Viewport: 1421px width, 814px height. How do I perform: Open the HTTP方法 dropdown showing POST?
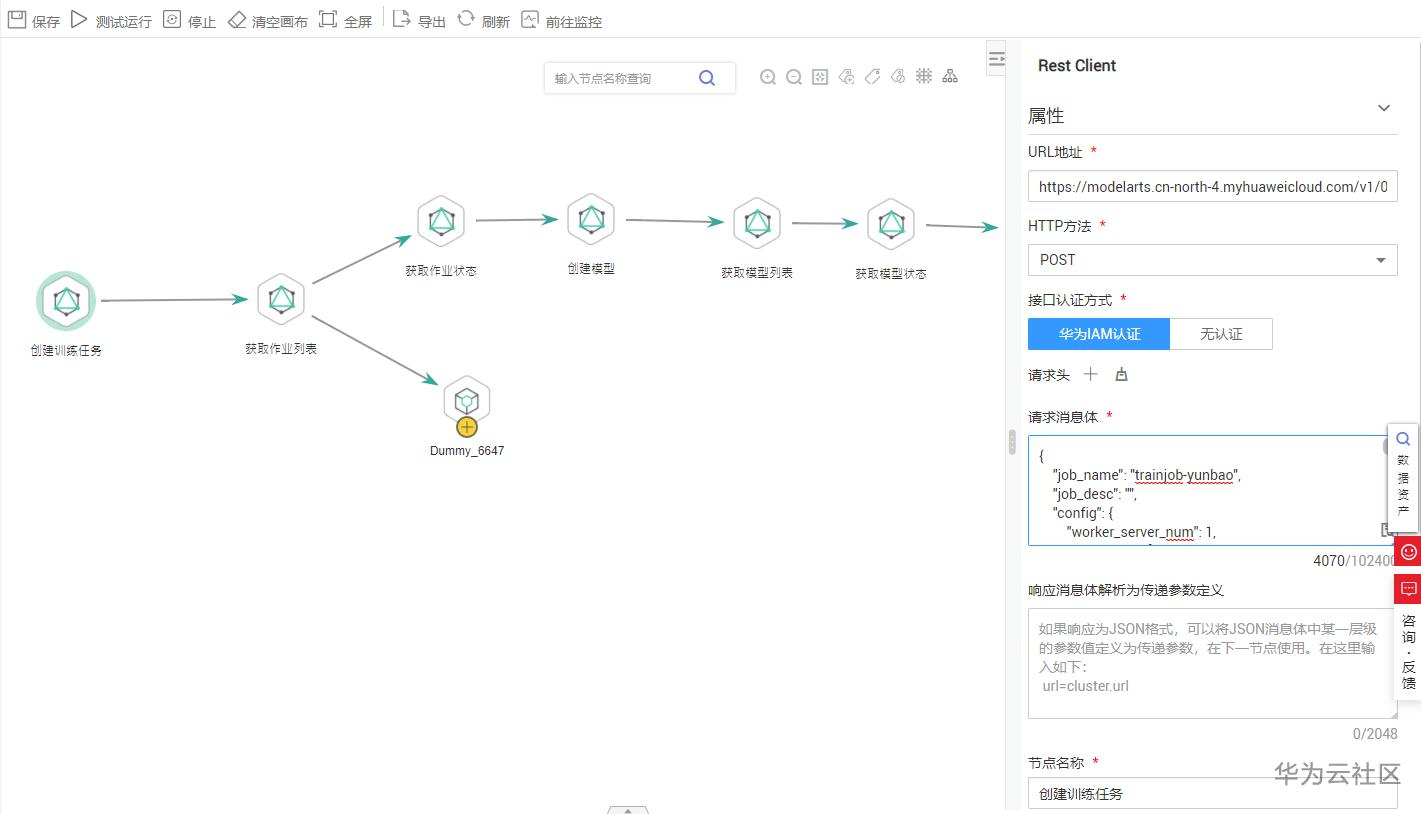(1211, 260)
